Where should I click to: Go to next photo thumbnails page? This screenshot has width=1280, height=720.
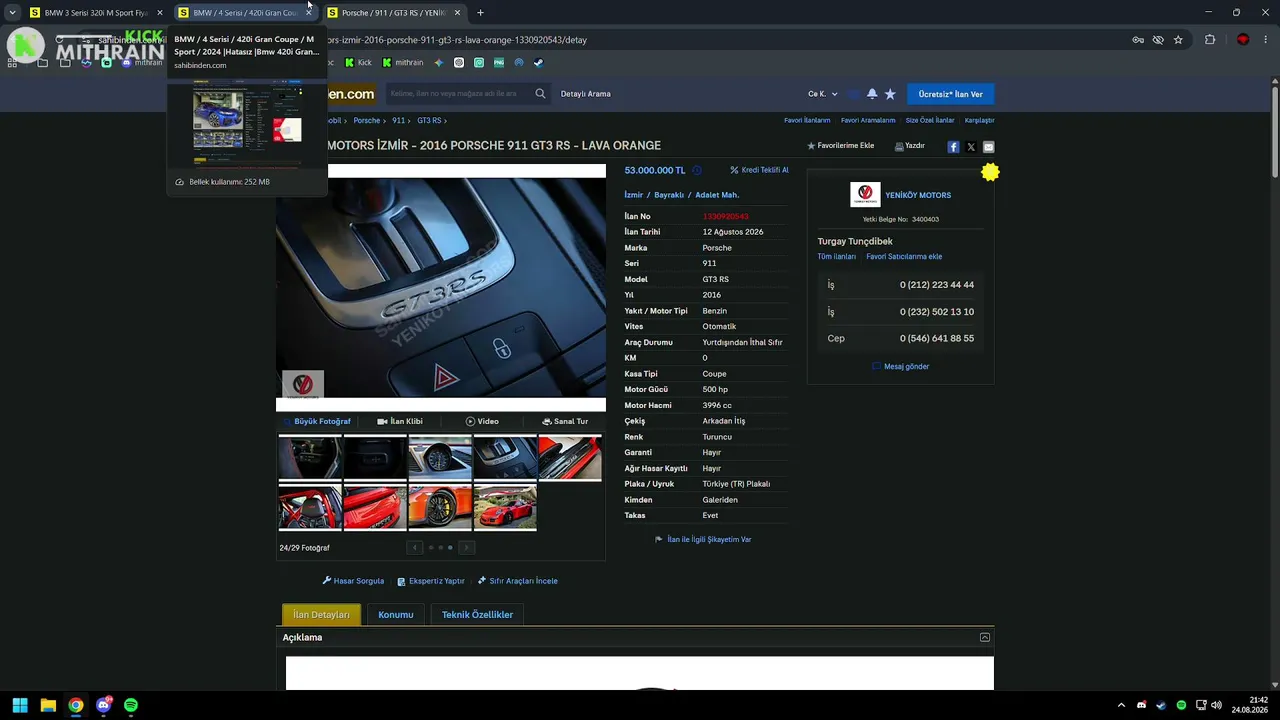466,547
